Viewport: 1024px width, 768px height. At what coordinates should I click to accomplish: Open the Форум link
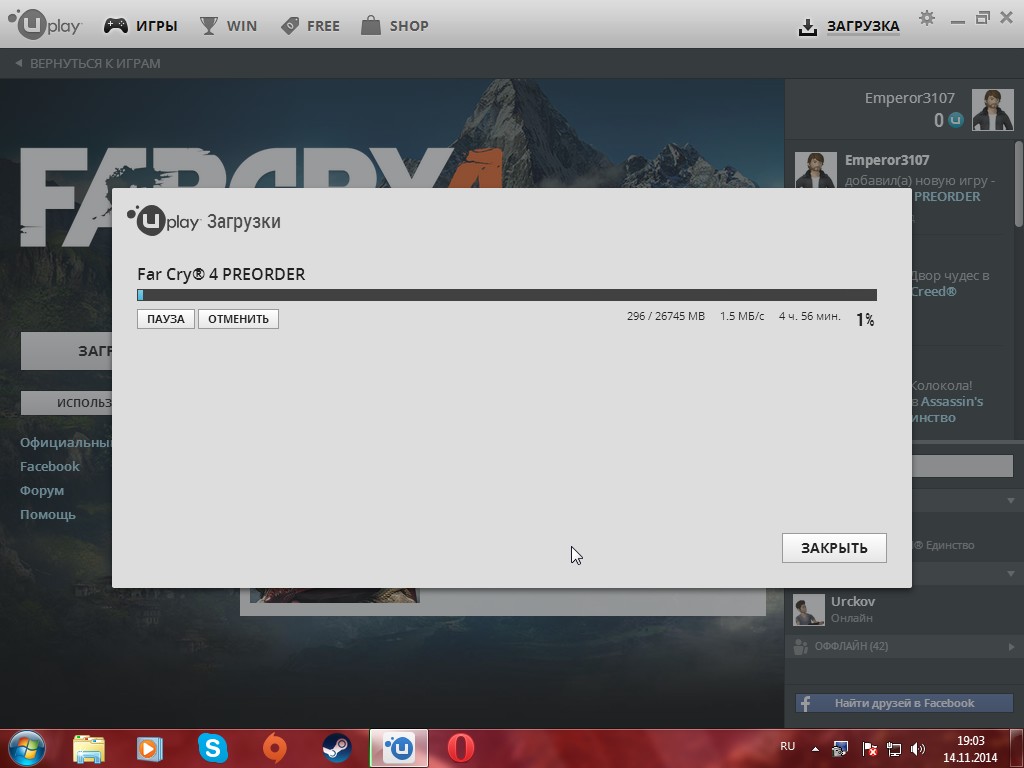coord(42,490)
